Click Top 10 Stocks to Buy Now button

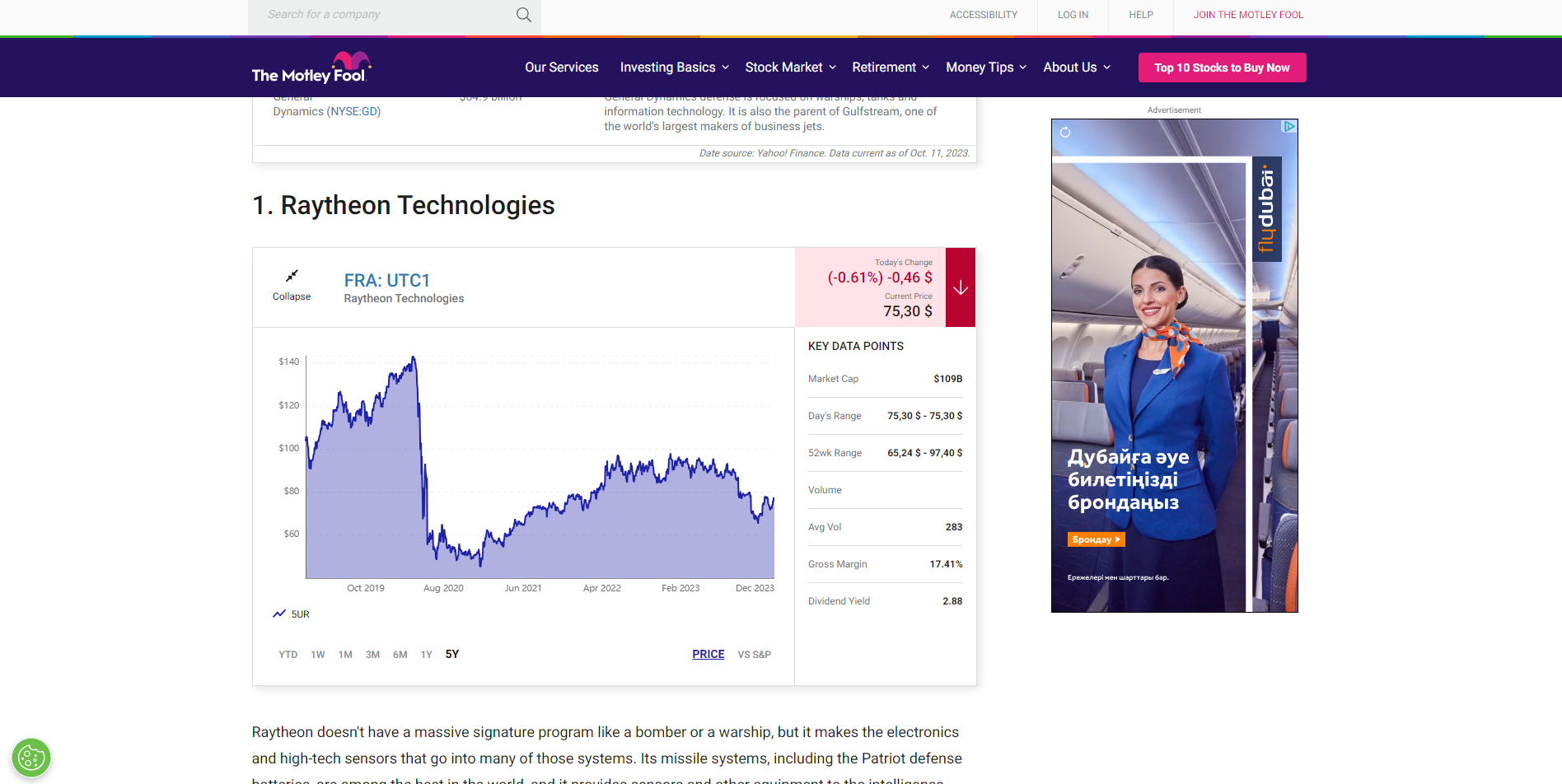tap(1222, 68)
